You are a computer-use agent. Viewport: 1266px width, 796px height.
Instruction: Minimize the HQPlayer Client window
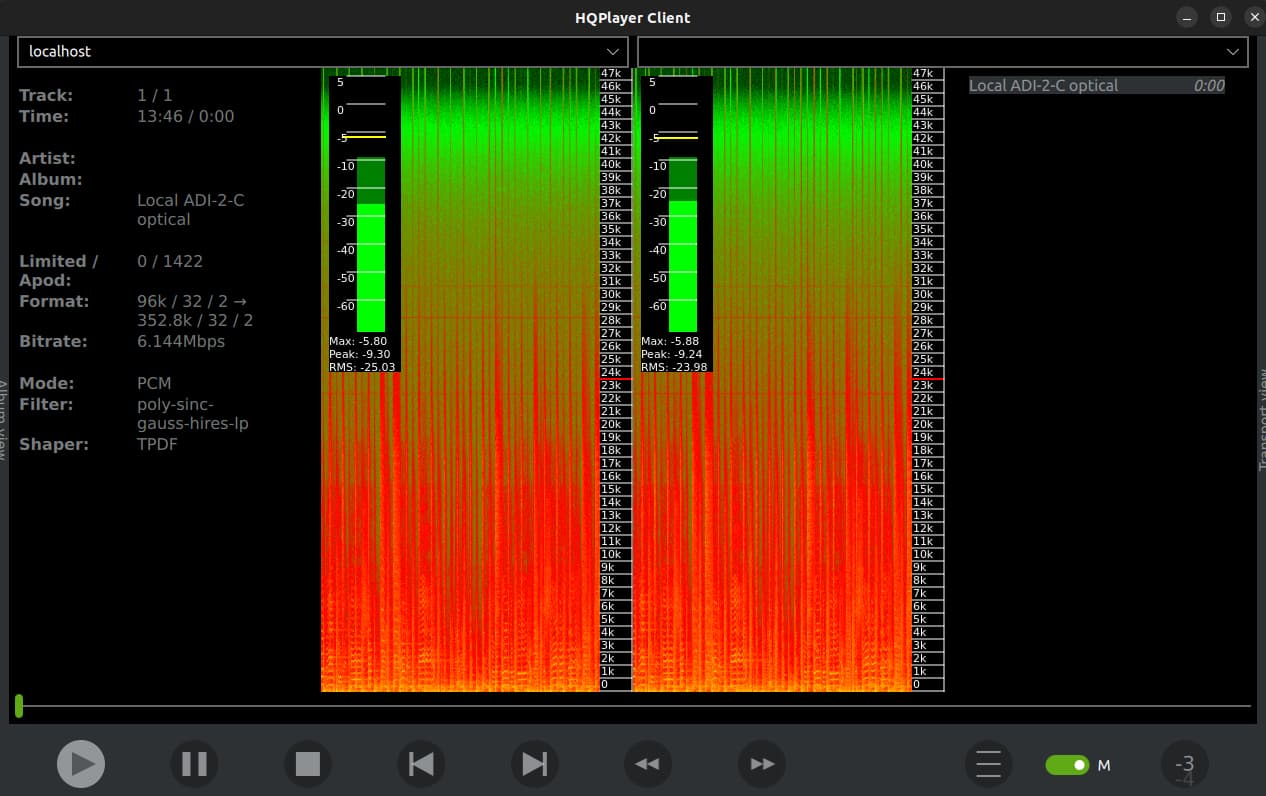pos(1187,17)
